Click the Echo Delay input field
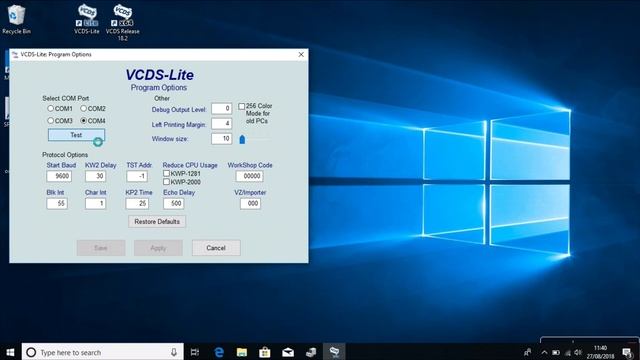Image resolution: width=640 pixels, height=360 pixels. [x=173, y=203]
